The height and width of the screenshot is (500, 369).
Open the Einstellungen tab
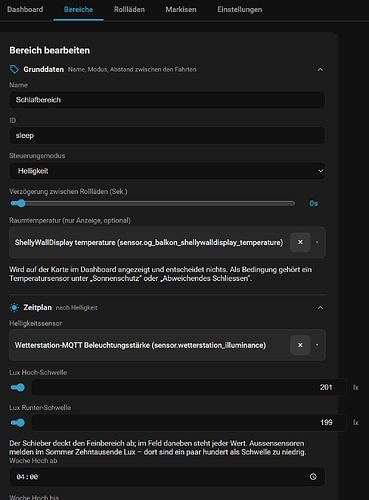coord(240,10)
